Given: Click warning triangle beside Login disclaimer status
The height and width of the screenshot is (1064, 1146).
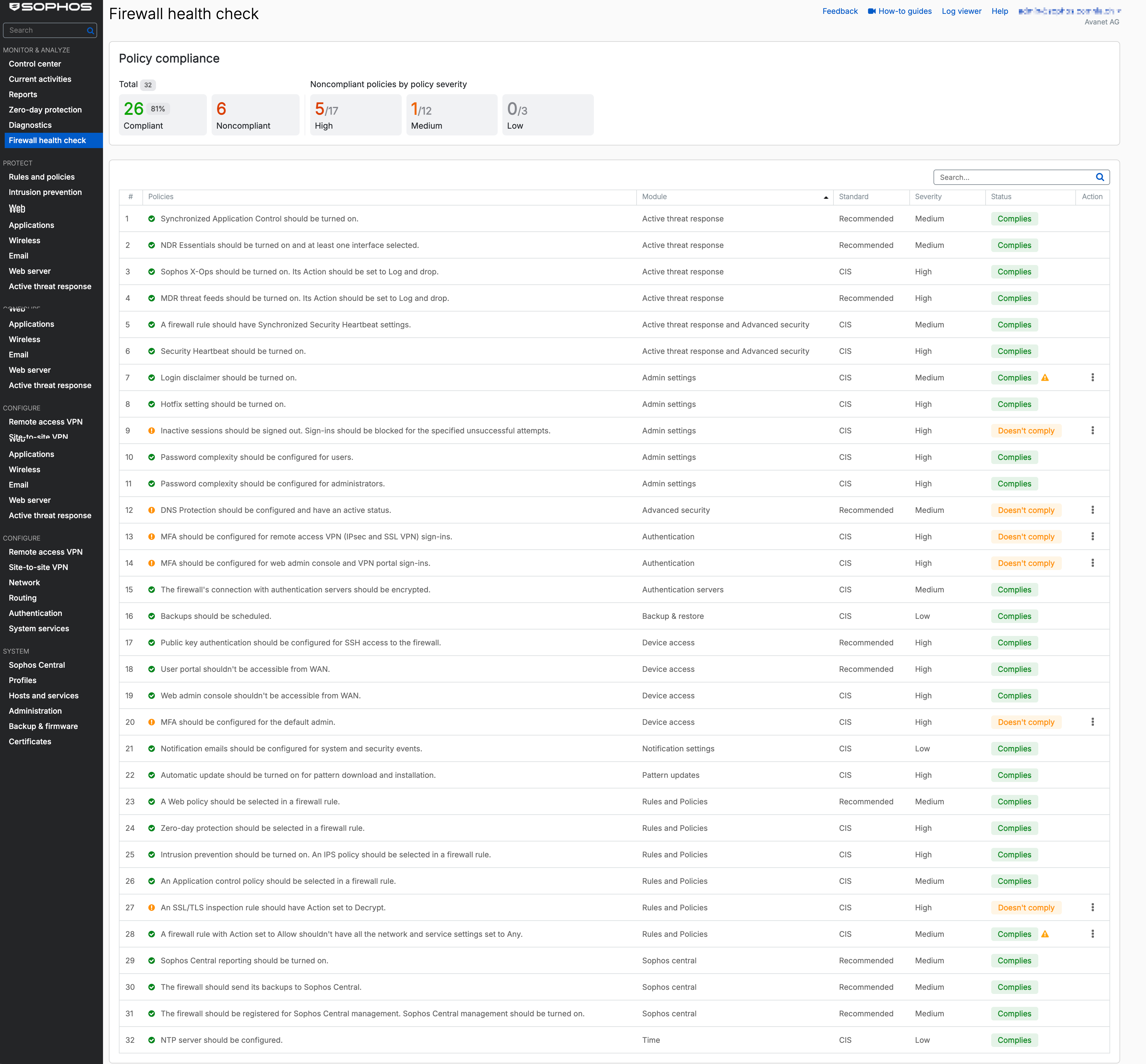Looking at the screenshot, I should (x=1045, y=378).
